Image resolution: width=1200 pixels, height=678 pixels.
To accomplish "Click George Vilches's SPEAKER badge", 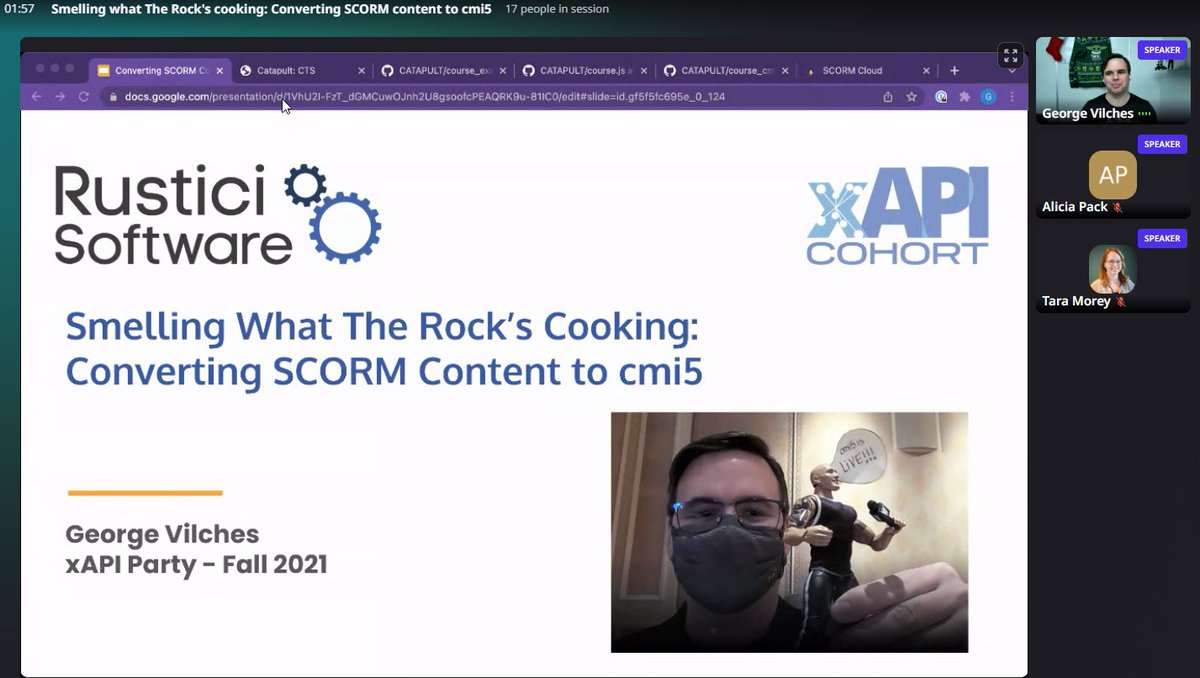I will pyautogui.click(x=1163, y=49).
